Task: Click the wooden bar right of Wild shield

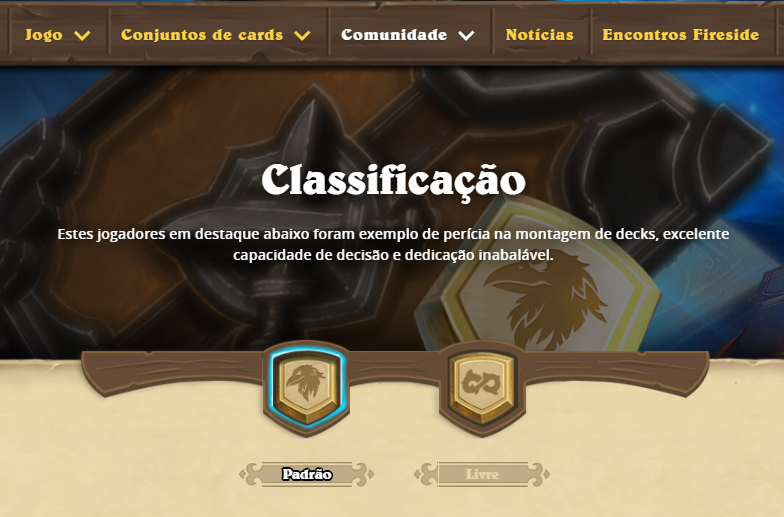Action: [x=617, y=372]
